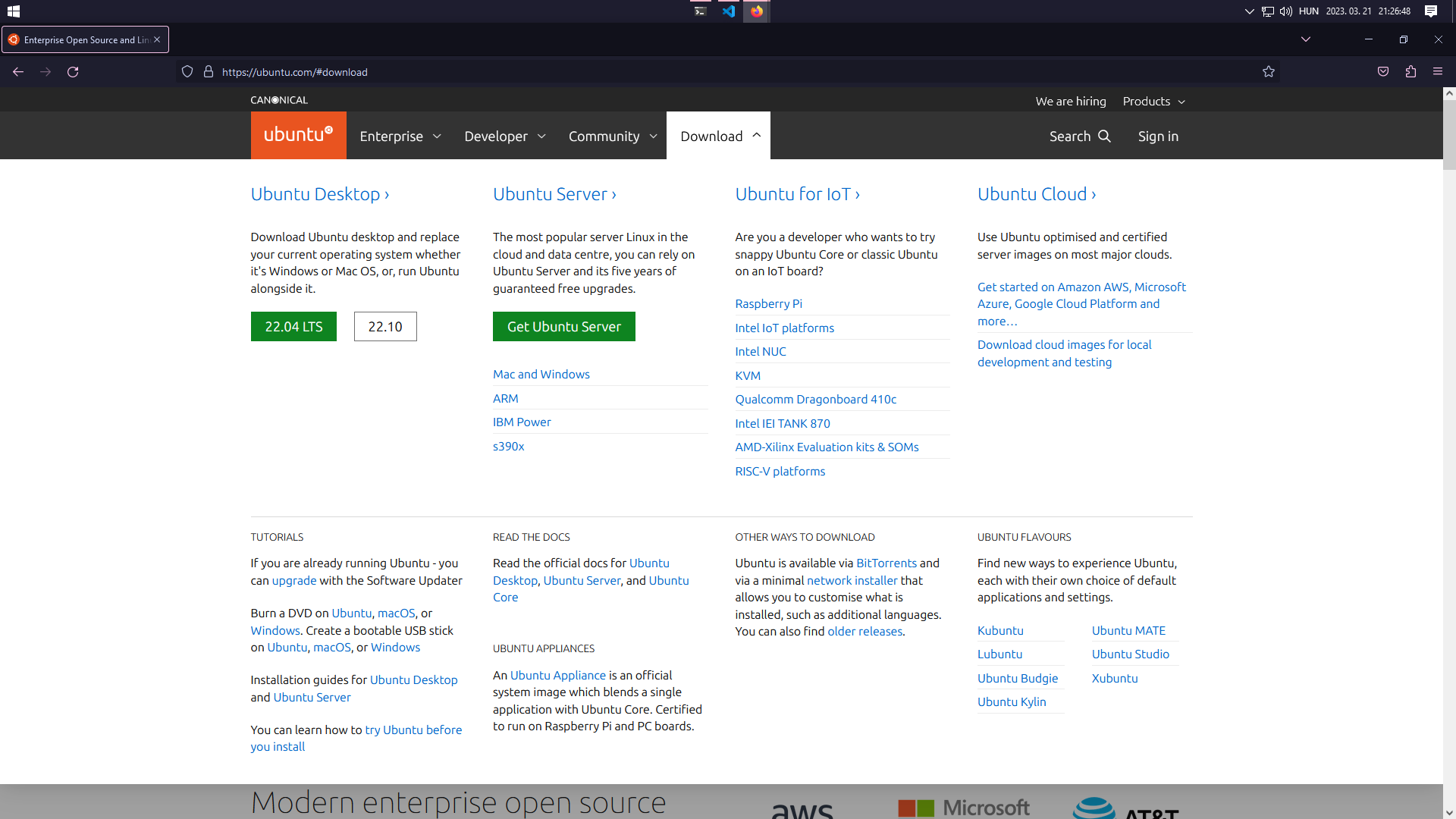Image resolution: width=1456 pixels, height=819 pixels.
Task: Open the Get started on Amazon AWS link
Action: [x=1081, y=304]
